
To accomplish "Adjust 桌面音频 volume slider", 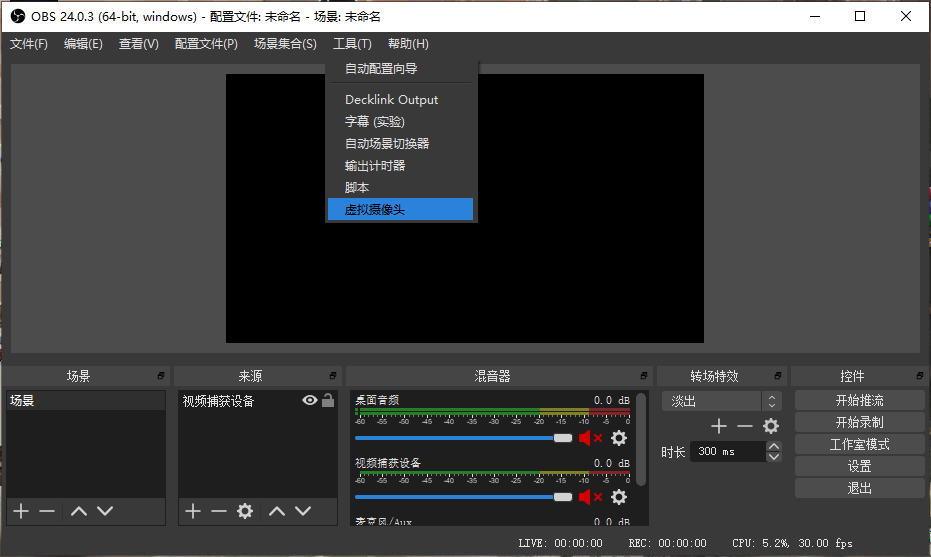I will click(463, 438).
